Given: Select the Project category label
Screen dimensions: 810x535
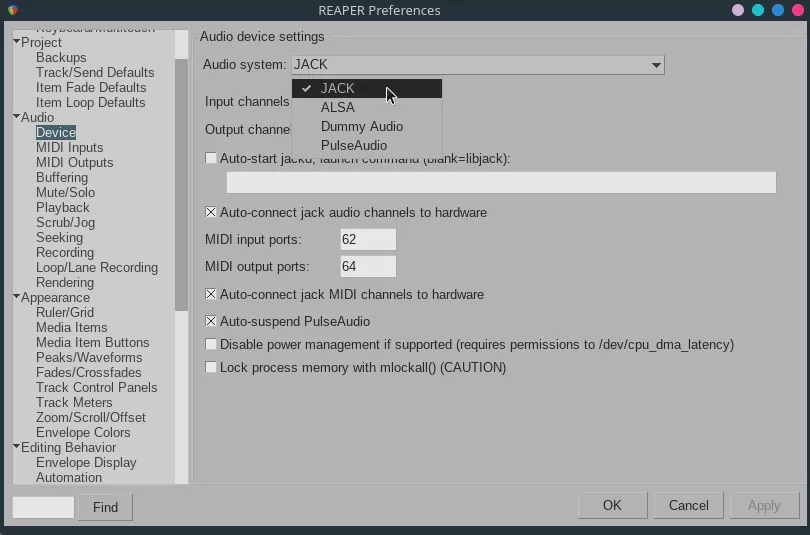Looking at the screenshot, I should pos(41,42).
